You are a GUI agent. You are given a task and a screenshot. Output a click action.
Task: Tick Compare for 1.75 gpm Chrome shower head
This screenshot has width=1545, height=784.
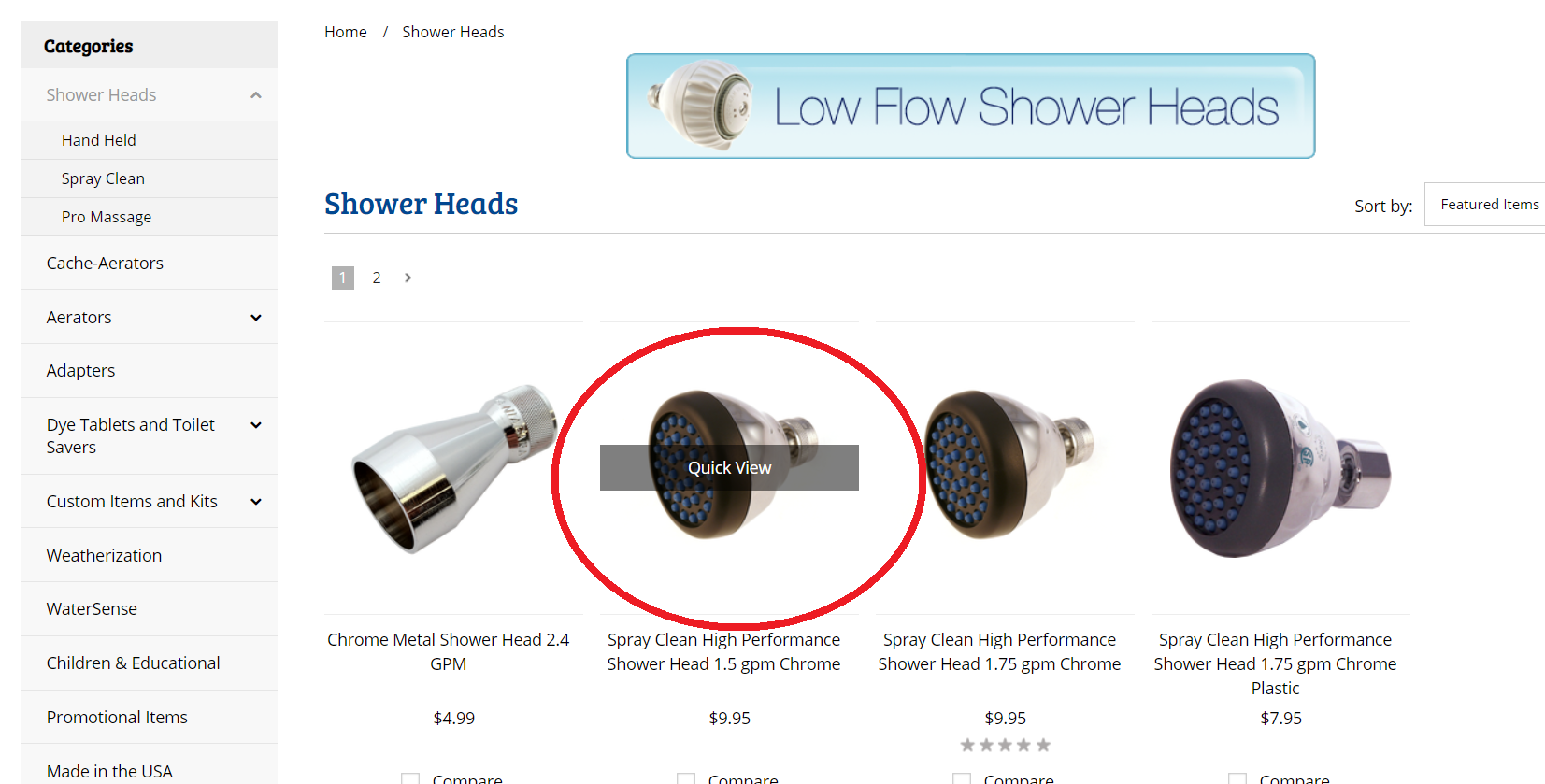962,779
